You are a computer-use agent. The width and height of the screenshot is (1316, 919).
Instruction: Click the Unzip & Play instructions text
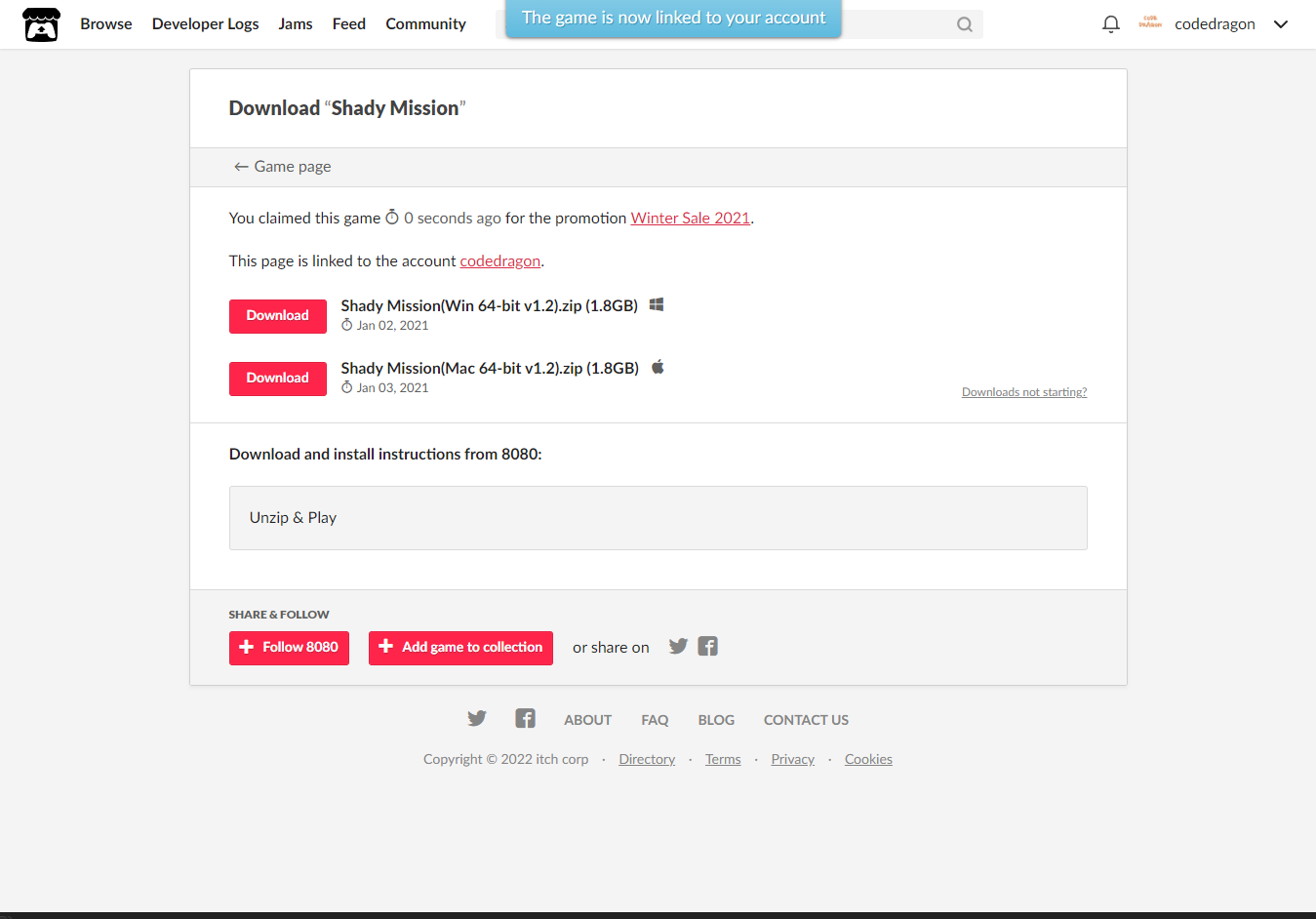coord(293,518)
